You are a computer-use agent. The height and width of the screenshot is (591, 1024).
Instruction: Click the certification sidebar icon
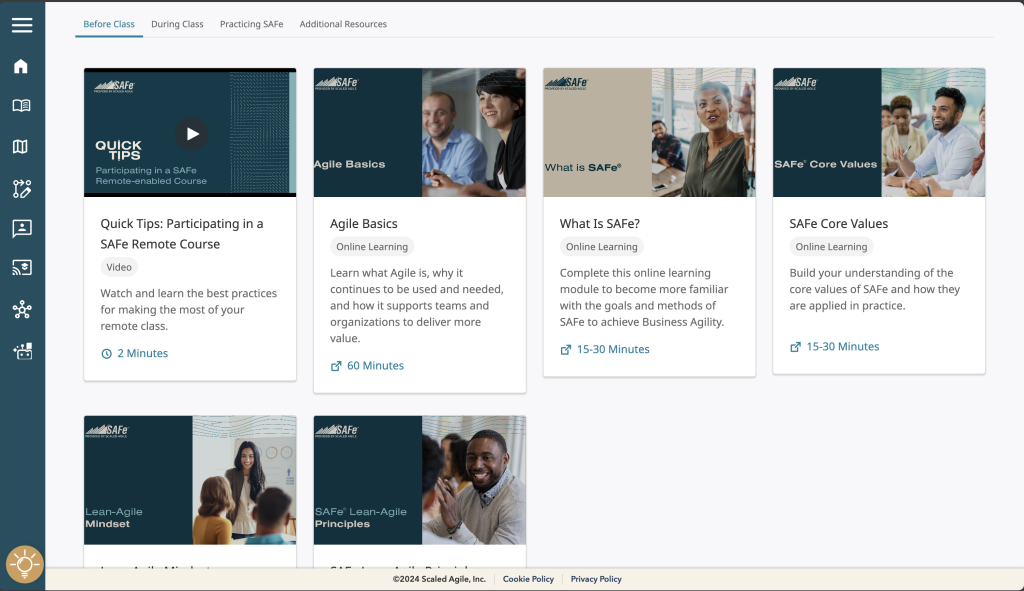click(x=22, y=350)
